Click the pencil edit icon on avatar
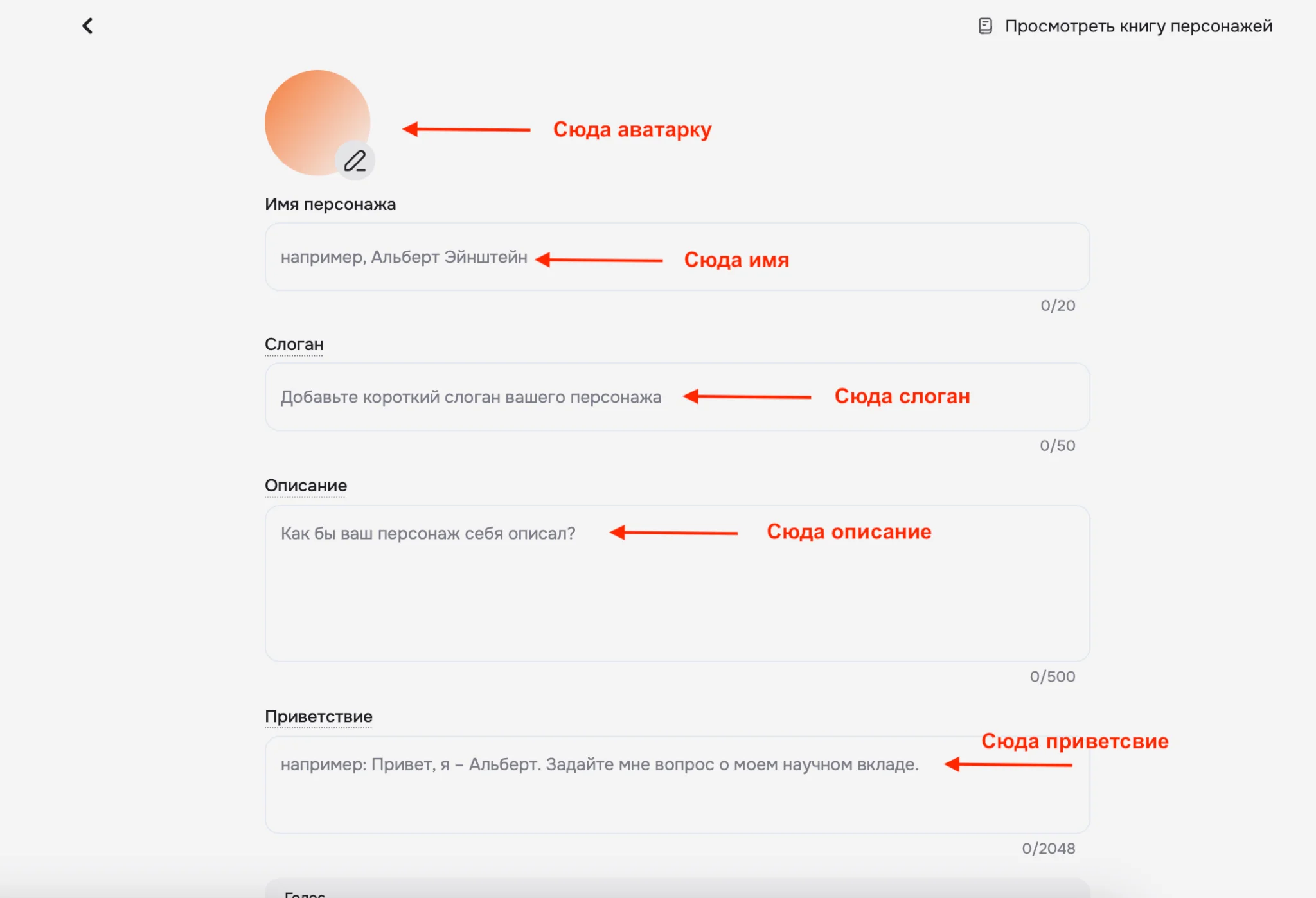The image size is (1316, 898). [355, 161]
